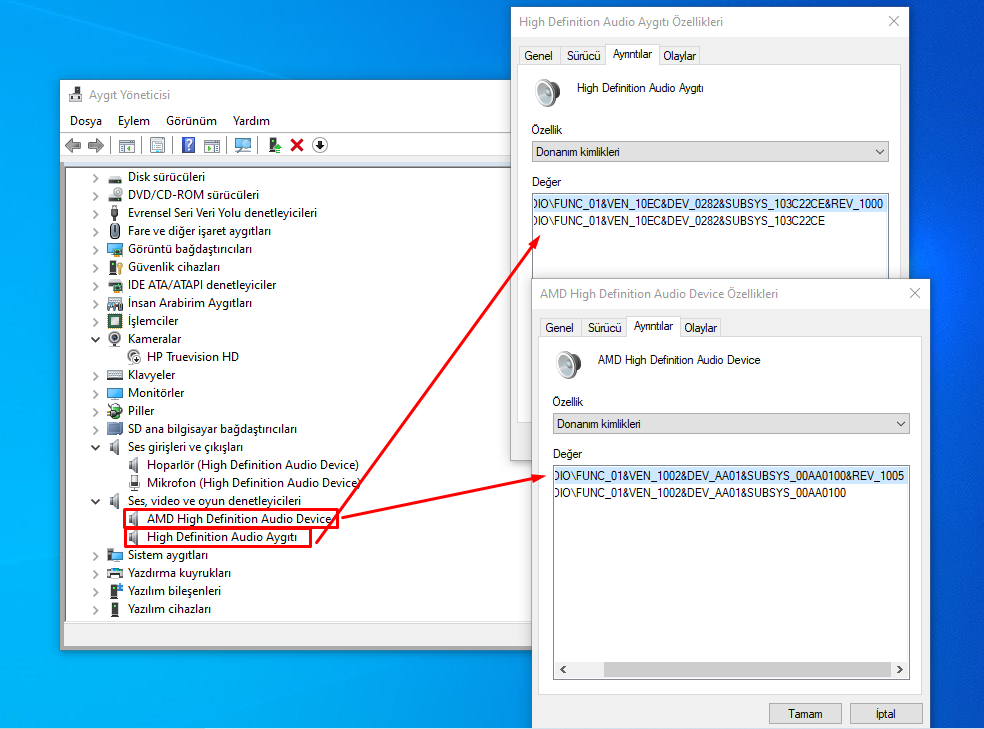984x729 pixels.
Task: Click the Tamam button
Action: [805, 714]
